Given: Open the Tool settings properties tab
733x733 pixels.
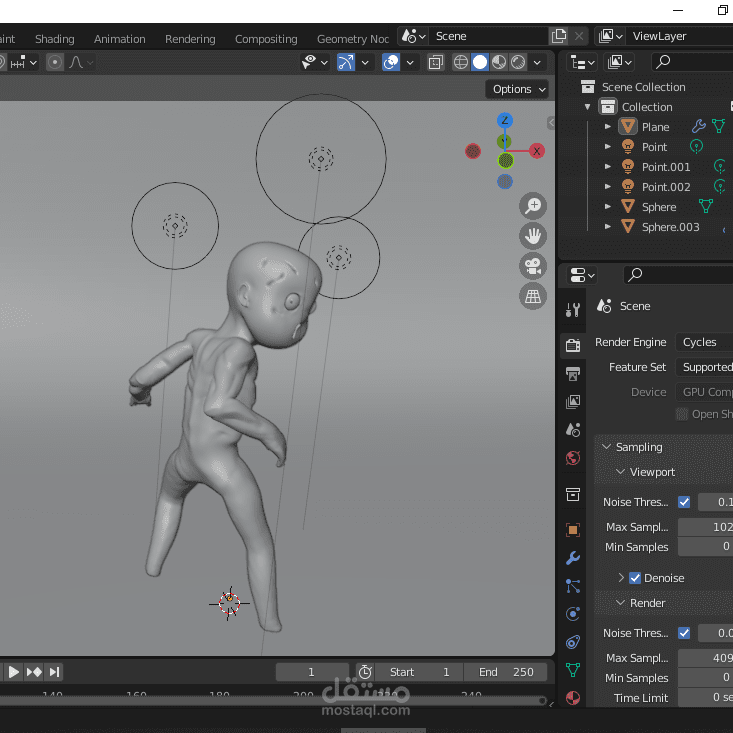Looking at the screenshot, I should pyautogui.click(x=573, y=310).
